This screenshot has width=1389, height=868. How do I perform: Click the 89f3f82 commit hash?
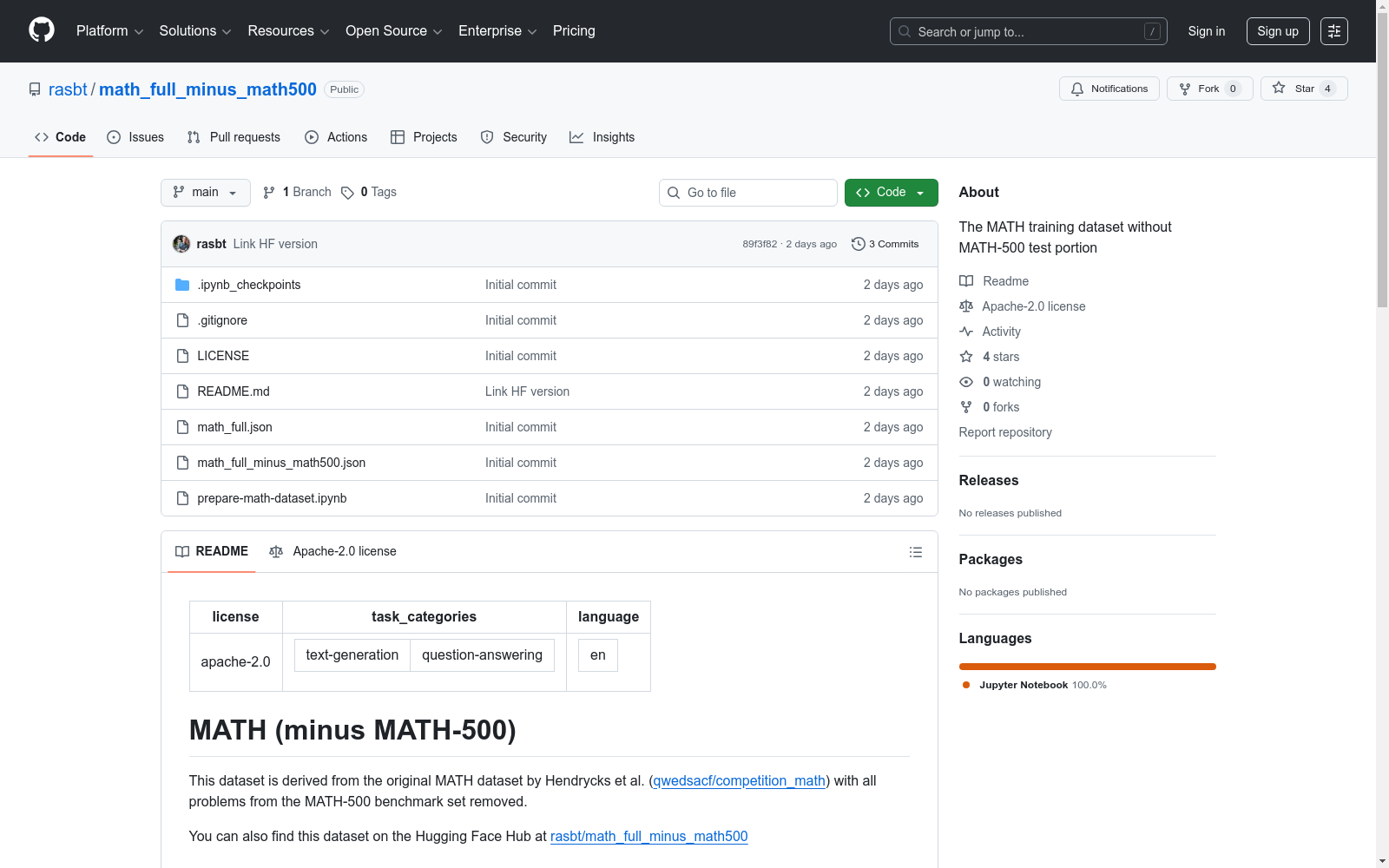coord(760,244)
